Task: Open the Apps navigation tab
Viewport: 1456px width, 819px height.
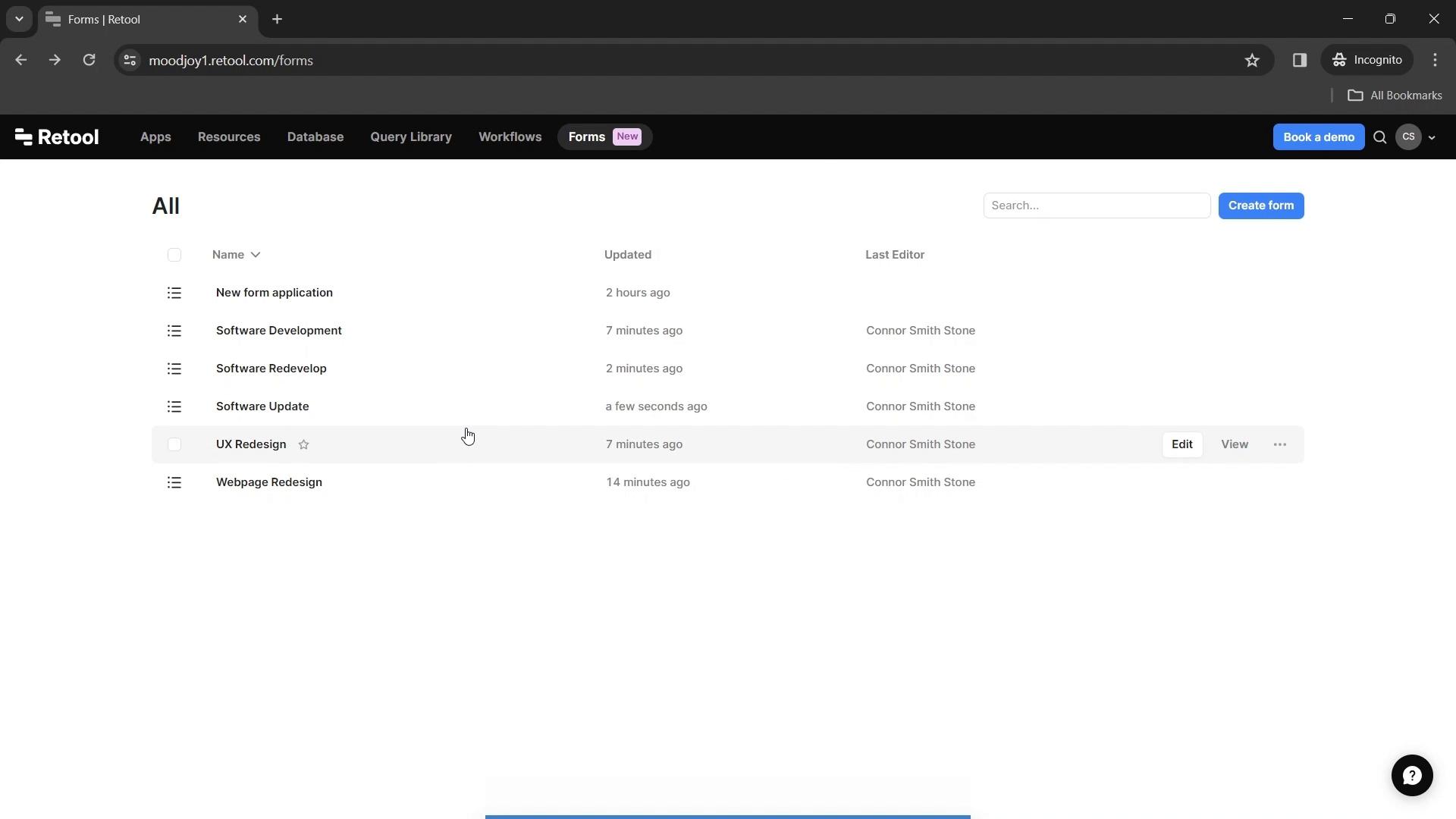Action: 155,137
